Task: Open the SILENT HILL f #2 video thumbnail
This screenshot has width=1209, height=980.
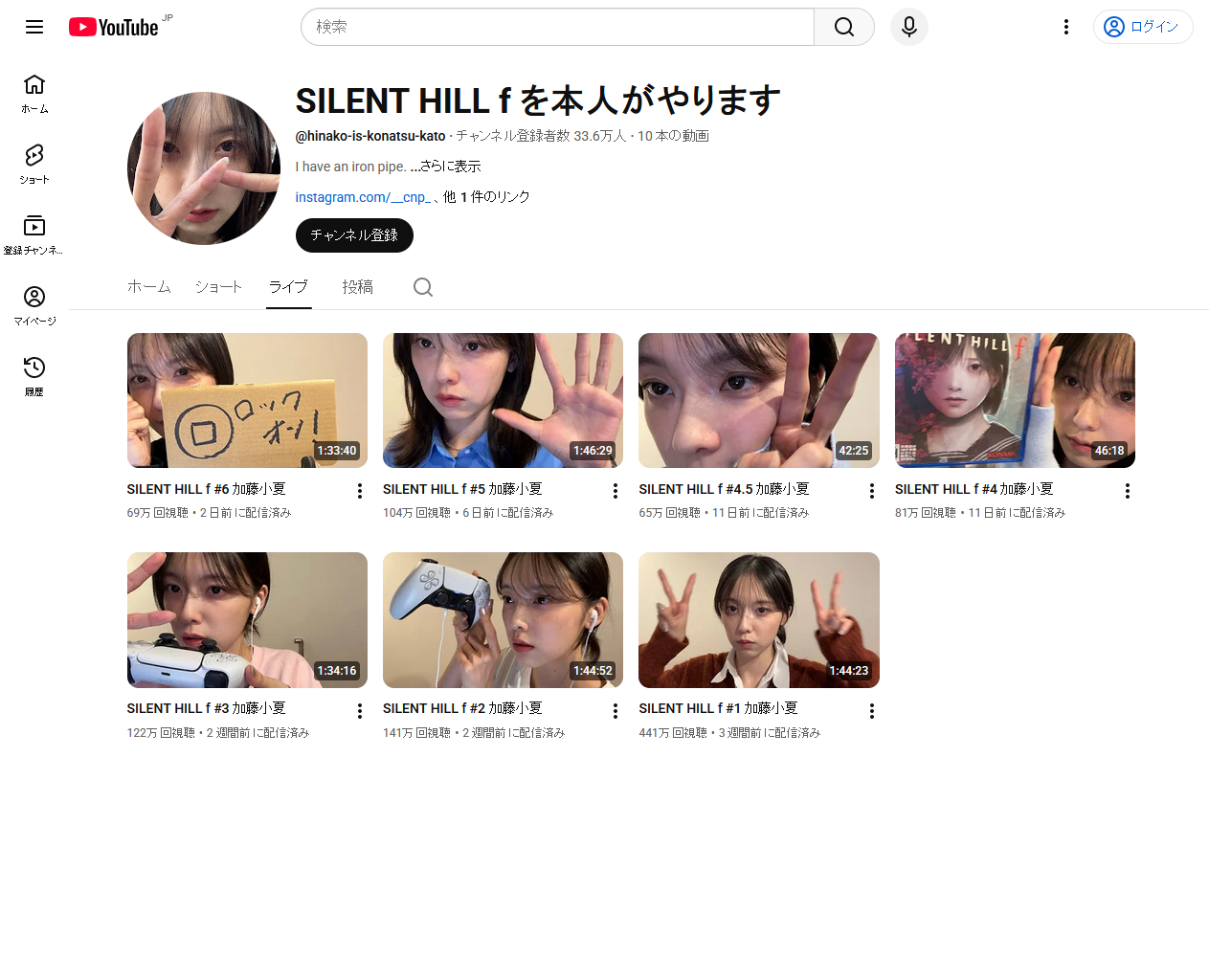Action: tap(503, 620)
